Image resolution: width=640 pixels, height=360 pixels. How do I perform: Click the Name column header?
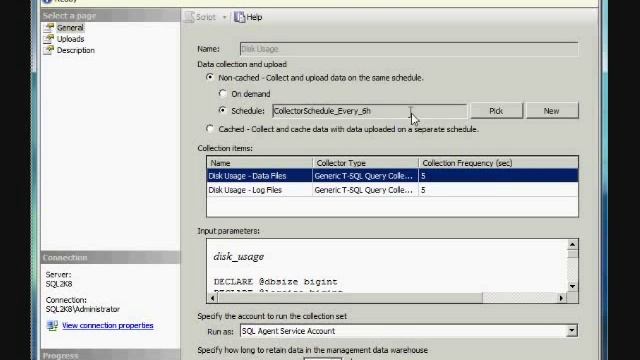click(x=260, y=163)
